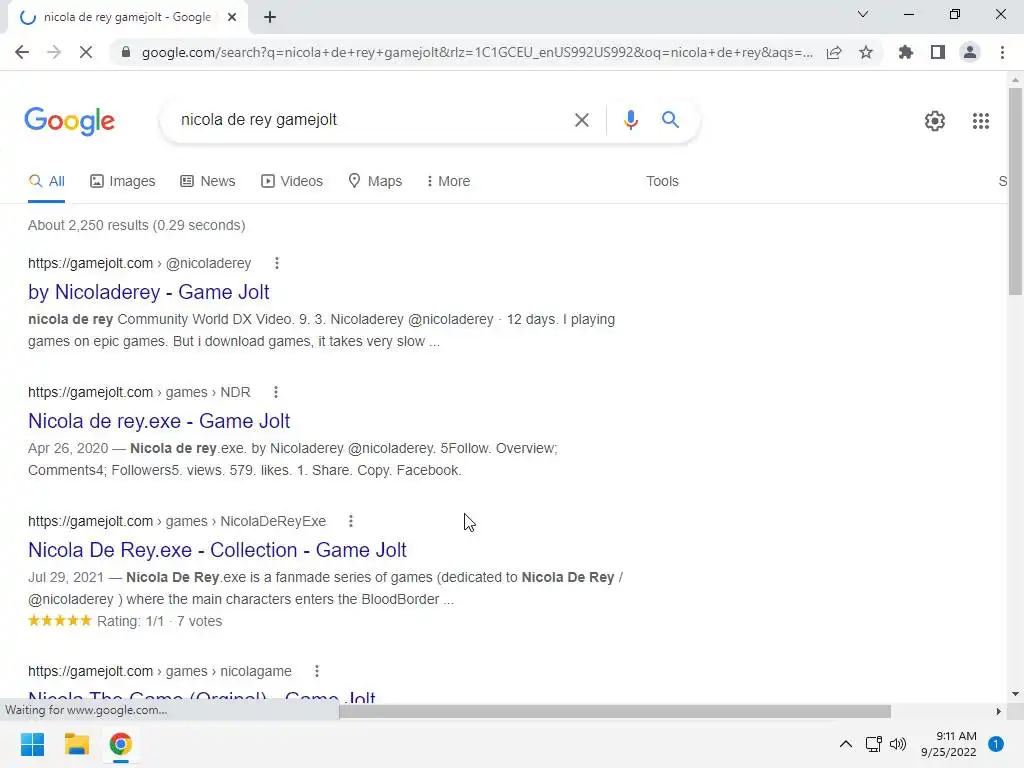This screenshot has height=768, width=1024.
Task: Open the Google apps grid
Action: (980, 121)
